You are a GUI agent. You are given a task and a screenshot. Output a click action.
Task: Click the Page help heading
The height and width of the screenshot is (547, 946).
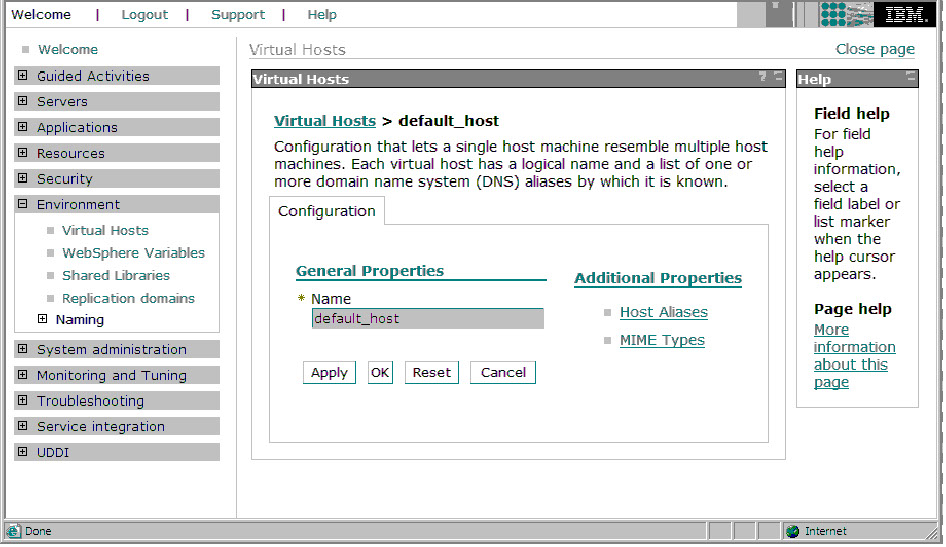tap(852, 309)
